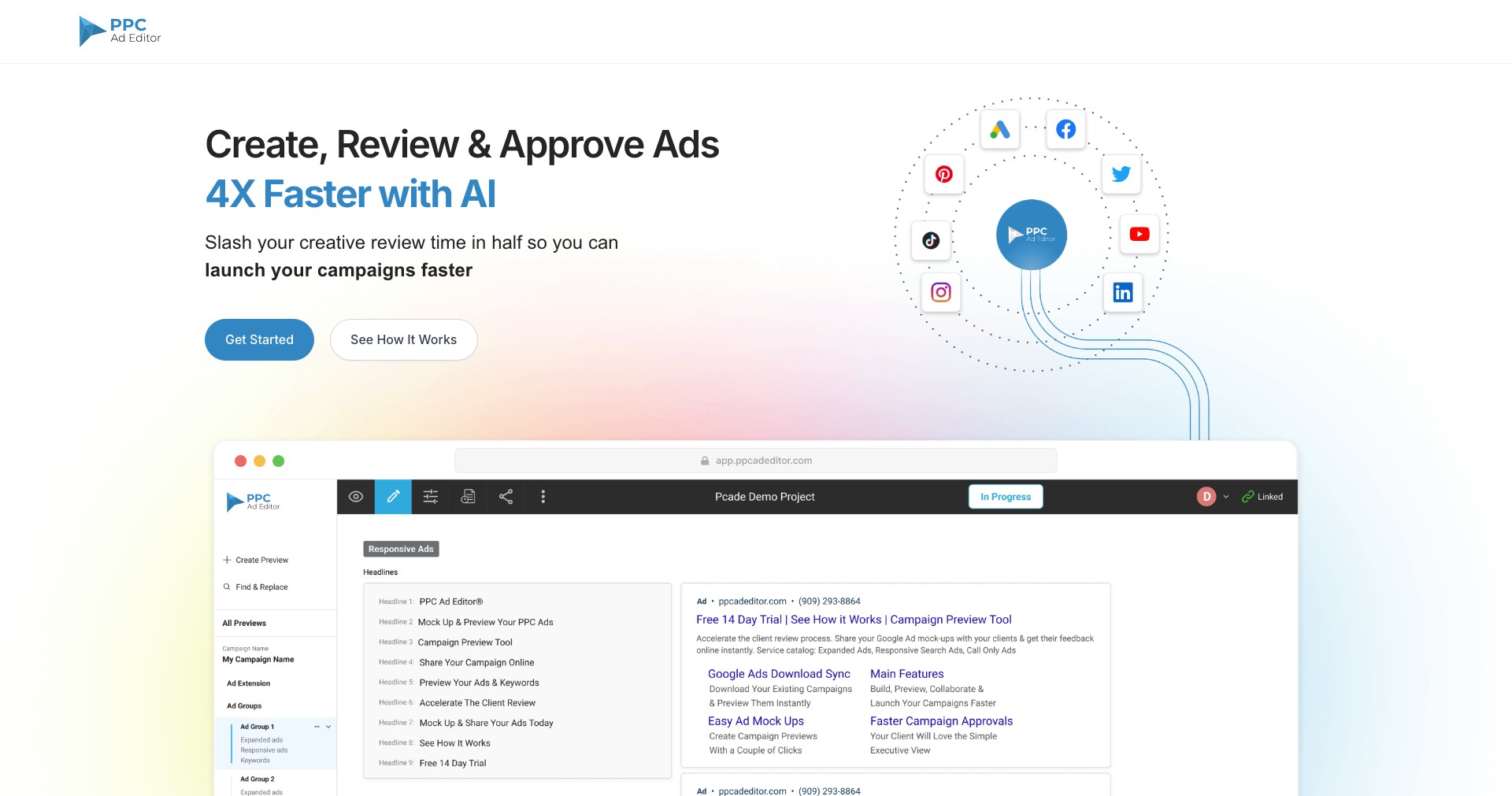
Task: Collapse Ad Group 1 with its chevron
Action: 328,727
